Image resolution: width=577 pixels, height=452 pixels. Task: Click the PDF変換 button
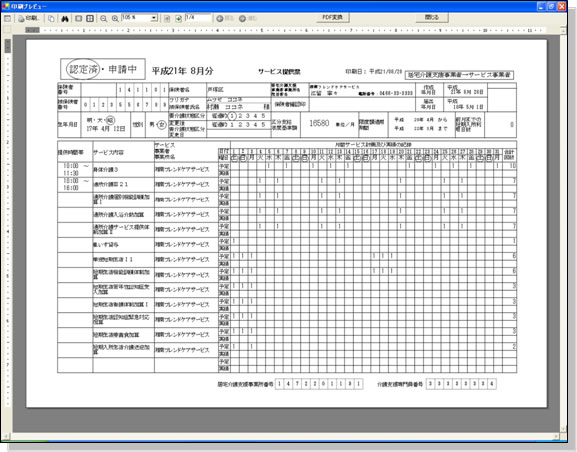(x=333, y=17)
